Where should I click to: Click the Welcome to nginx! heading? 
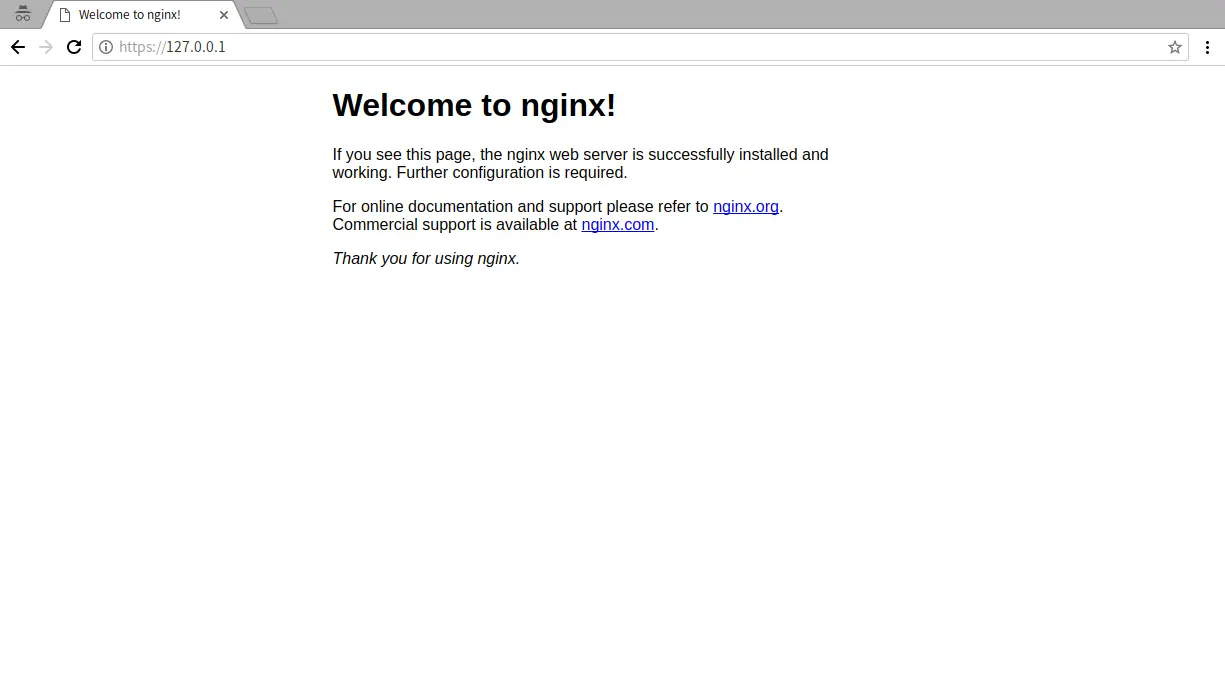click(474, 105)
